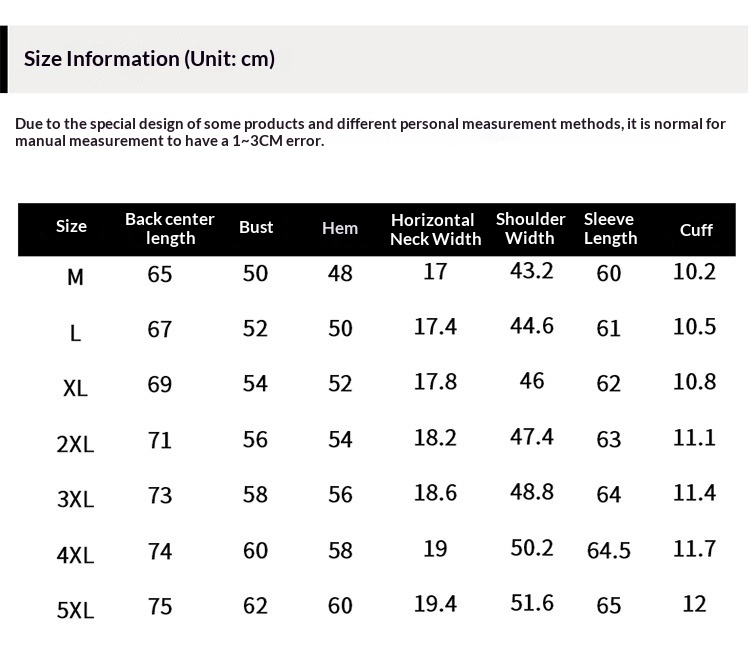Select the M size row label
This screenshot has width=750, height=665.
click(x=75, y=277)
